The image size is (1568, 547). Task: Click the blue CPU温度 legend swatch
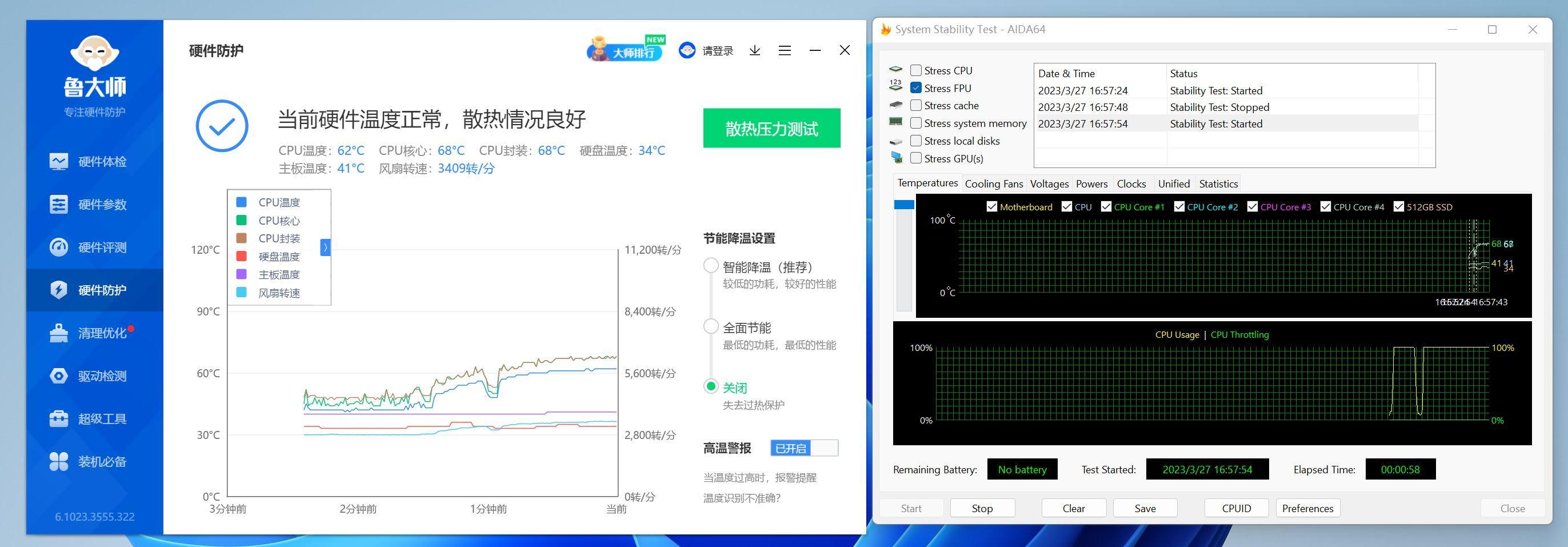pos(241,202)
